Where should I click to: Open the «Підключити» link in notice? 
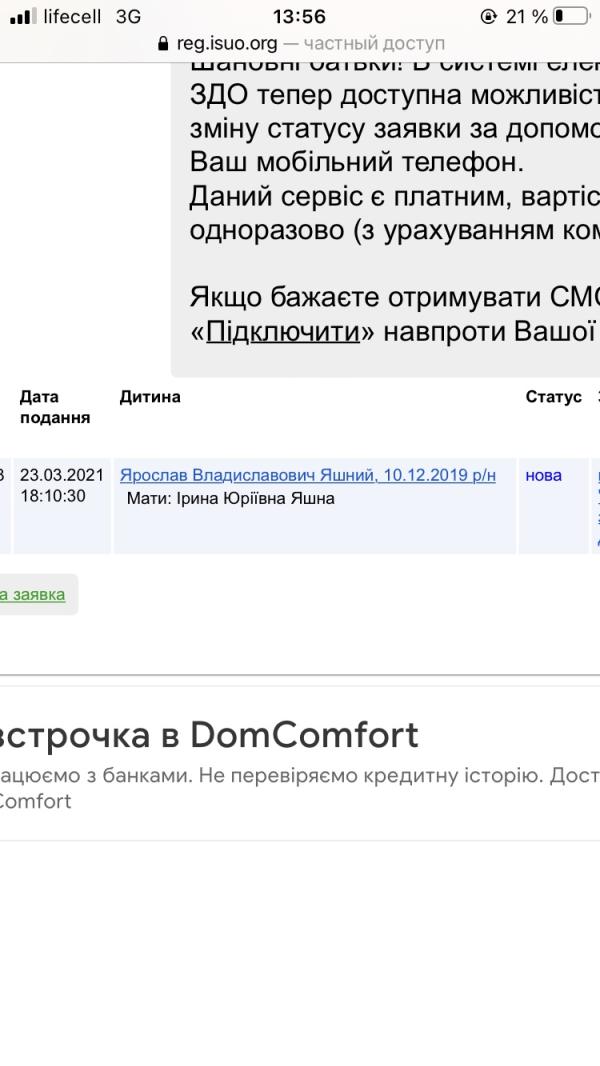coord(283,332)
